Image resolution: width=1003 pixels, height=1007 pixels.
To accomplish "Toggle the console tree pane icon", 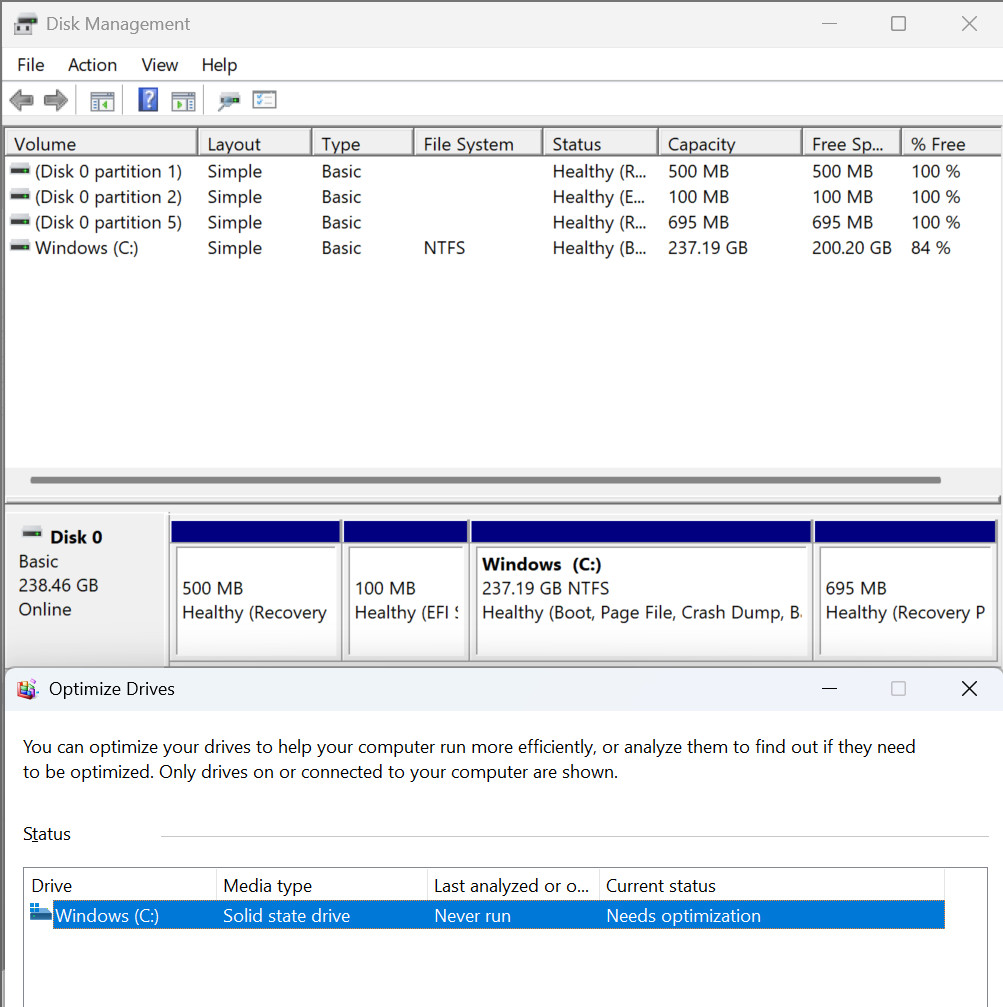I will [102, 101].
